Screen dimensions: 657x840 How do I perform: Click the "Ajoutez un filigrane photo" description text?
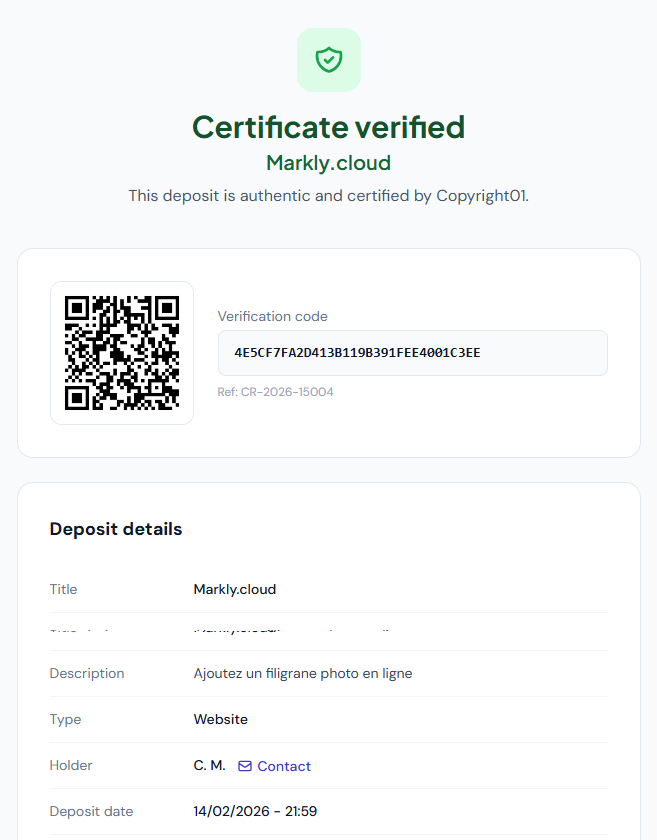pyautogui.click(x=302, y=673)
